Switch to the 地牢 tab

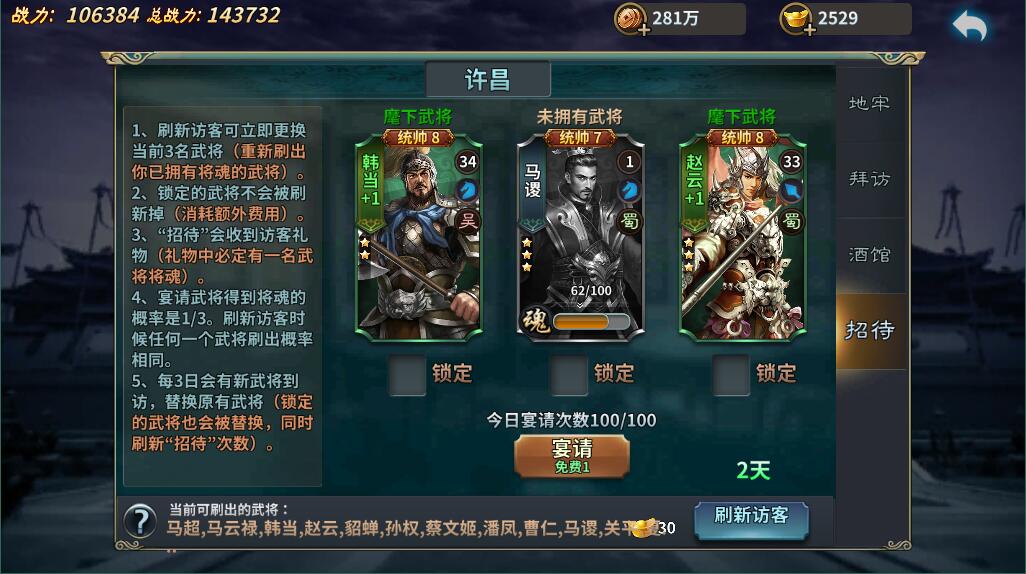coord(870,103)
